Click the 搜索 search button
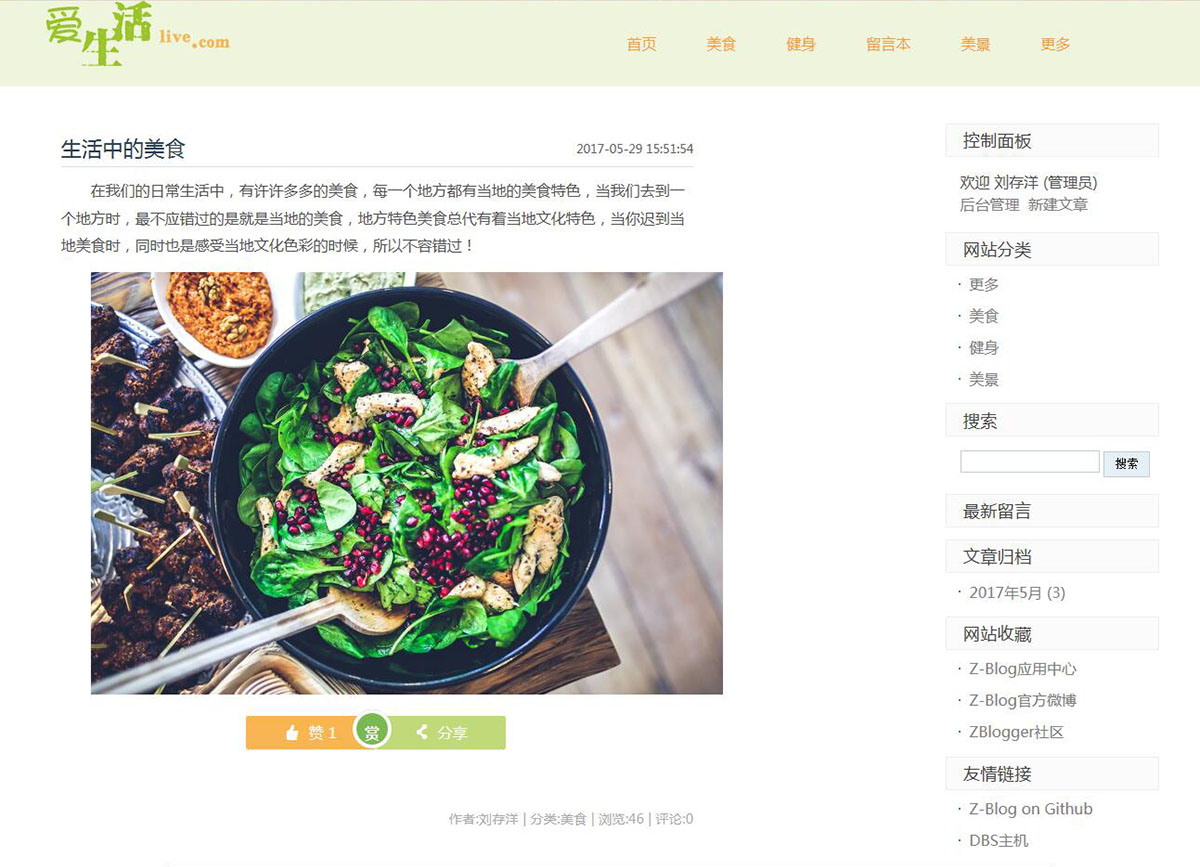The height and width of the screenshot is (867, 1200). pyautogui.click(x=1127, y=464)
